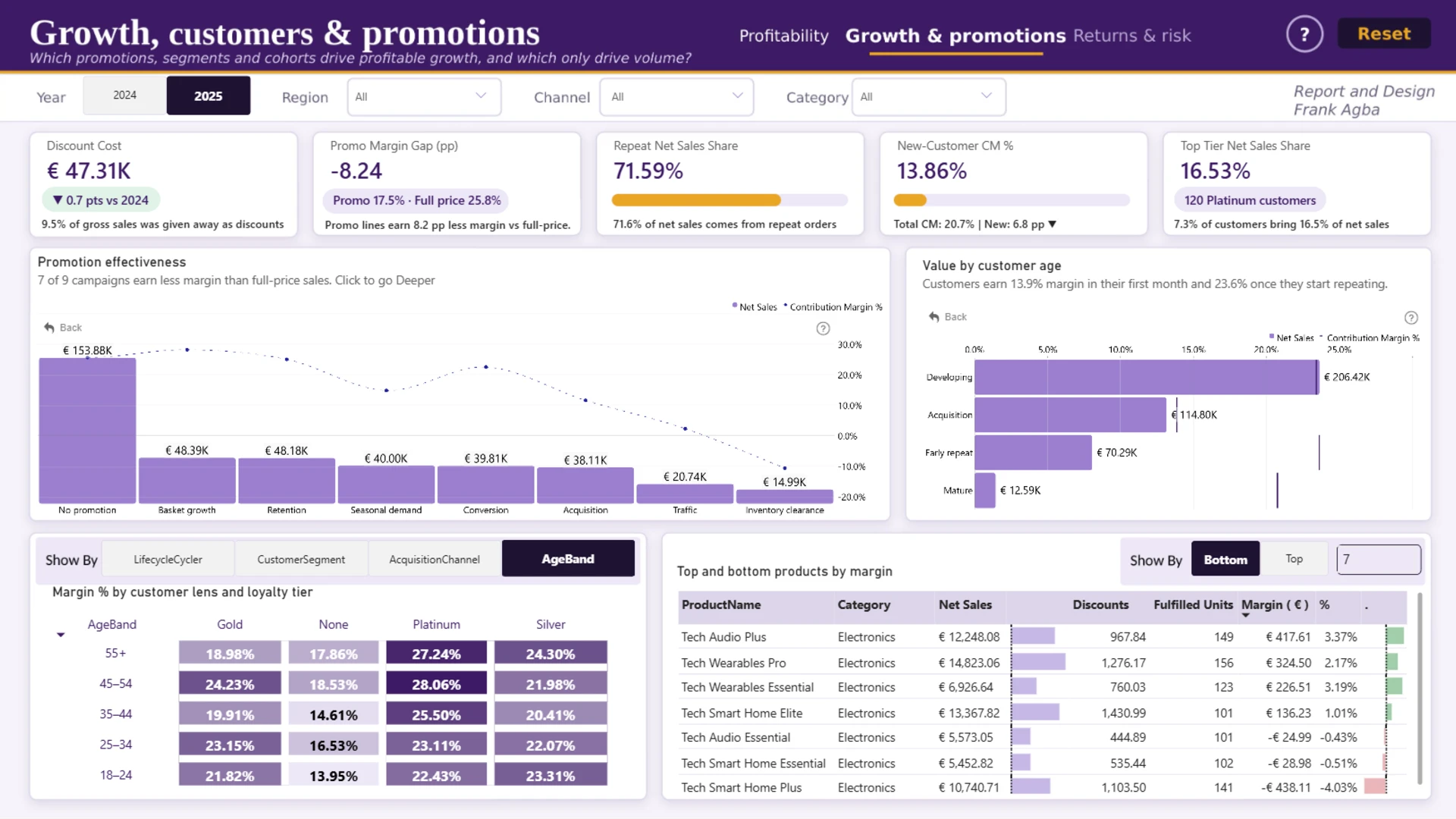
Task: Select the Seasonal demand bar
Action: coord(386,484)
